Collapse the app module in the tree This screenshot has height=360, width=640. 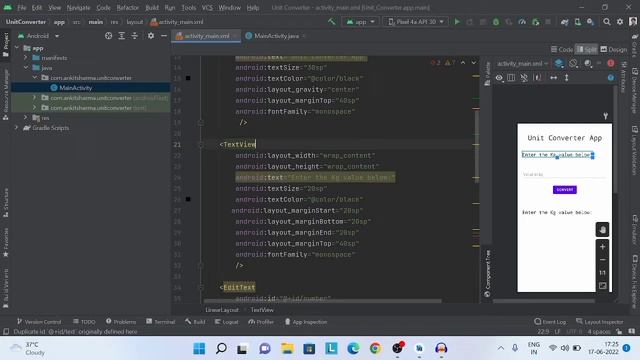(17, 48)
